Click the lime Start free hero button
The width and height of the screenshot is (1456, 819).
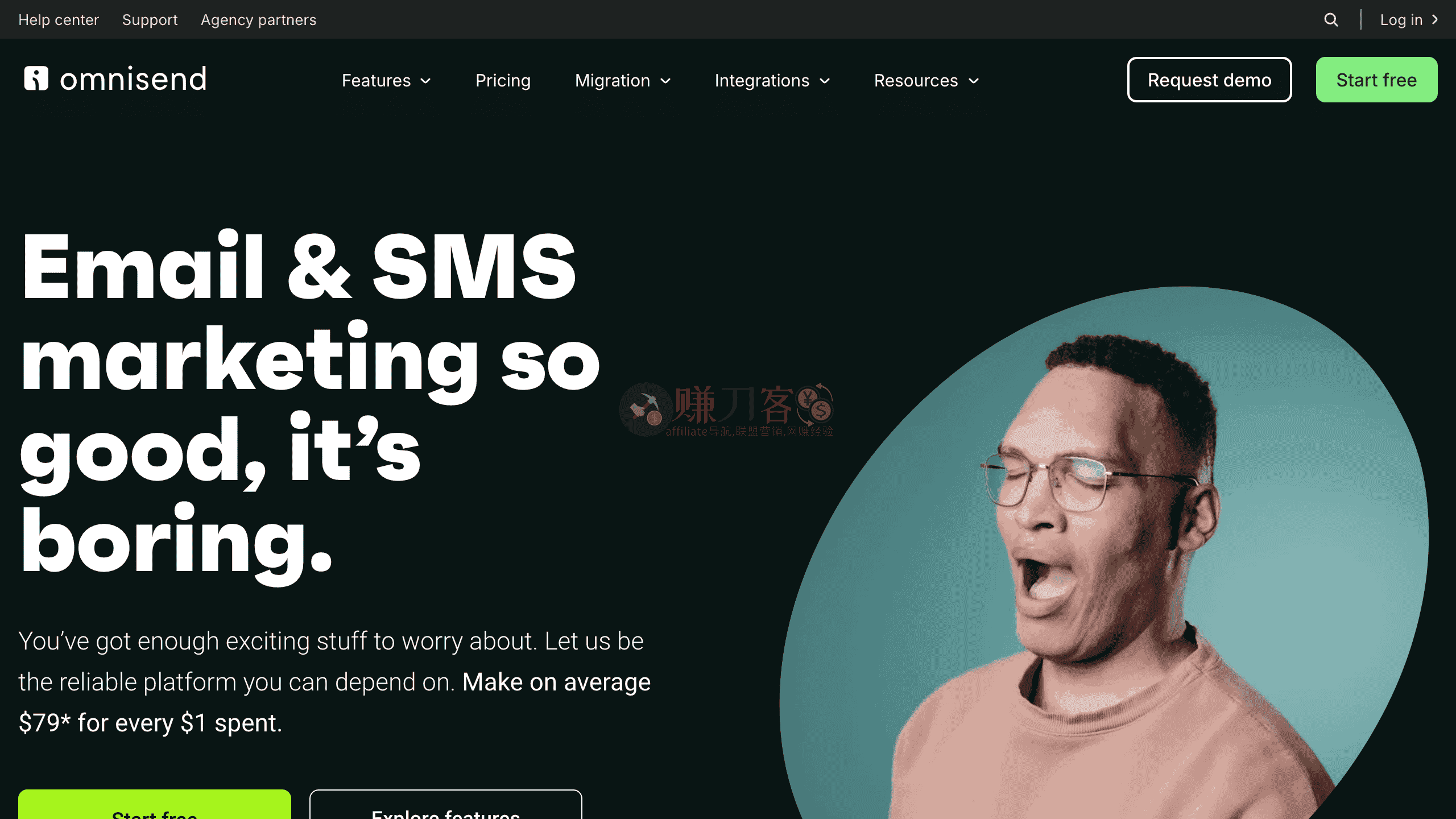[154, 804]
